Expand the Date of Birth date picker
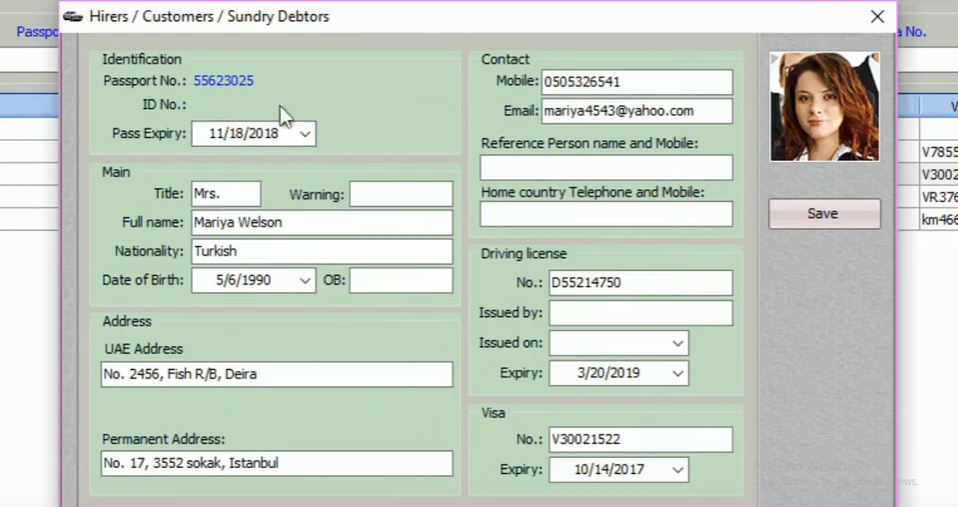This screenshot has width=958, height=507. pyautogui.click(x=306, y=281)
